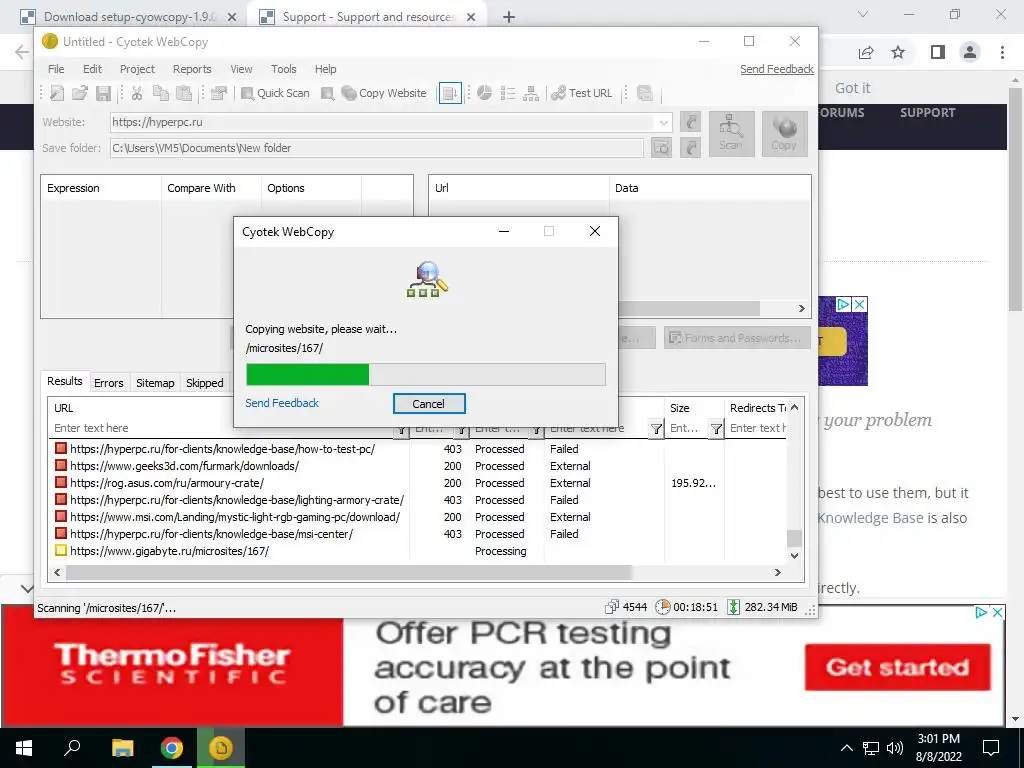Click the New project toolbar icon

pyautogui.click(x=57, y=93)
